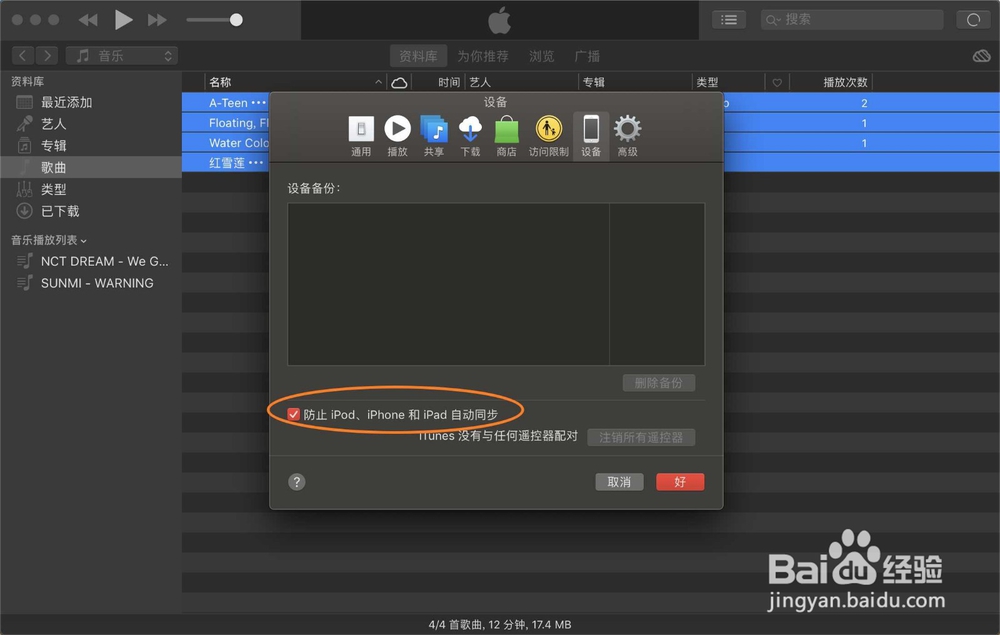Select 艺人 in the sidebar

[x=91, y=124]
